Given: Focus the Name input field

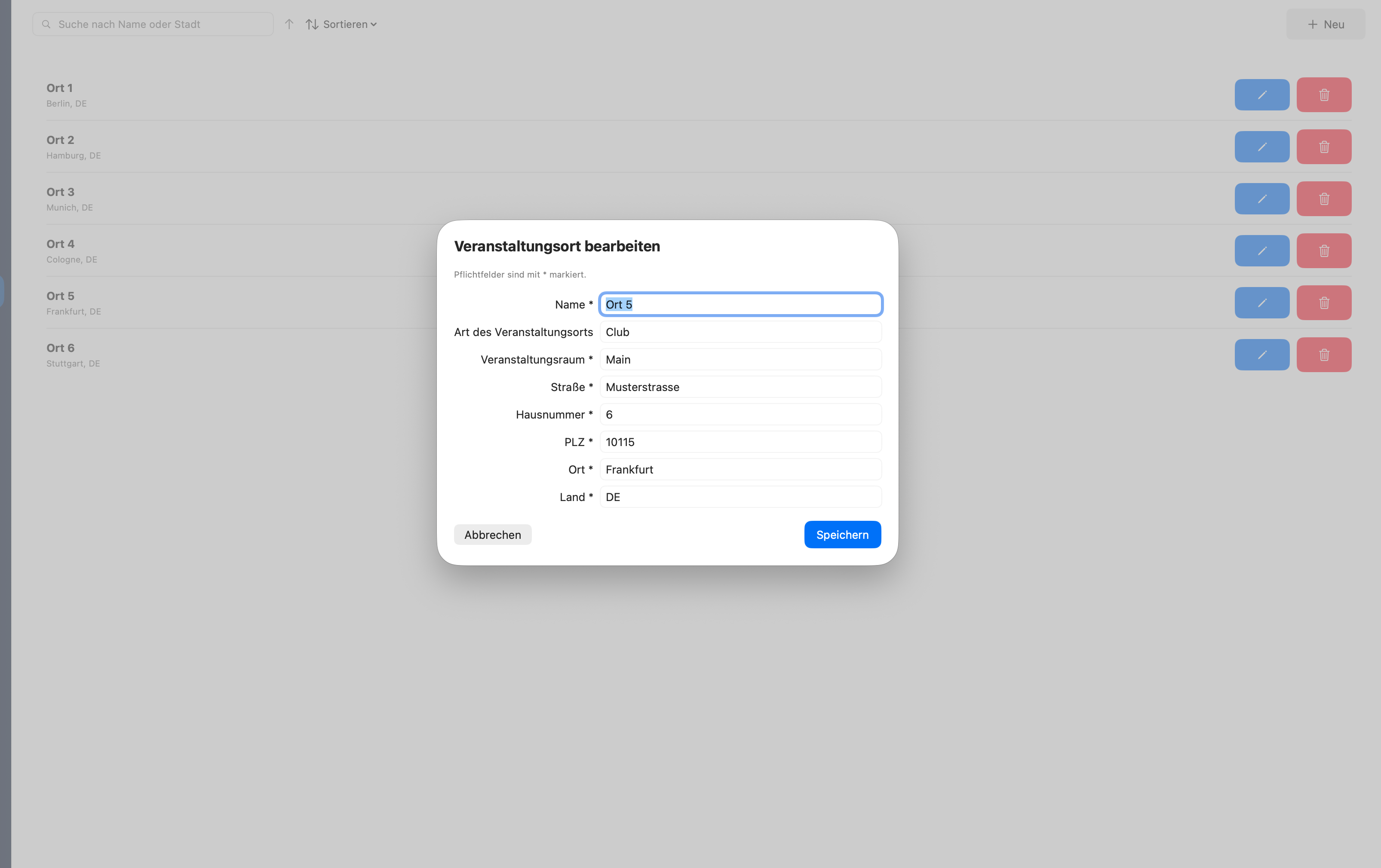Looking at the screenshot, I should pos(740,304).
